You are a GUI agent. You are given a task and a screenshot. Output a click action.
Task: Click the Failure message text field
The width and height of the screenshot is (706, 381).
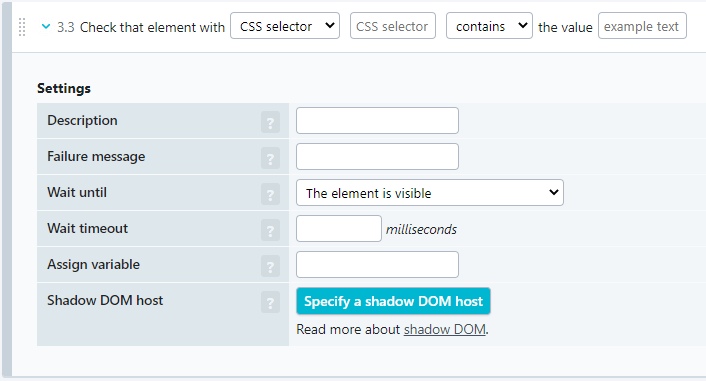point(377,156)
